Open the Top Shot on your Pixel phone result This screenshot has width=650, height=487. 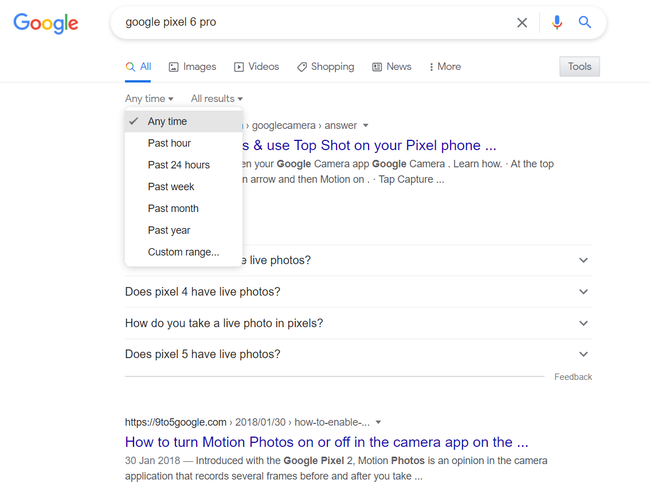click(x=369, y=145)
